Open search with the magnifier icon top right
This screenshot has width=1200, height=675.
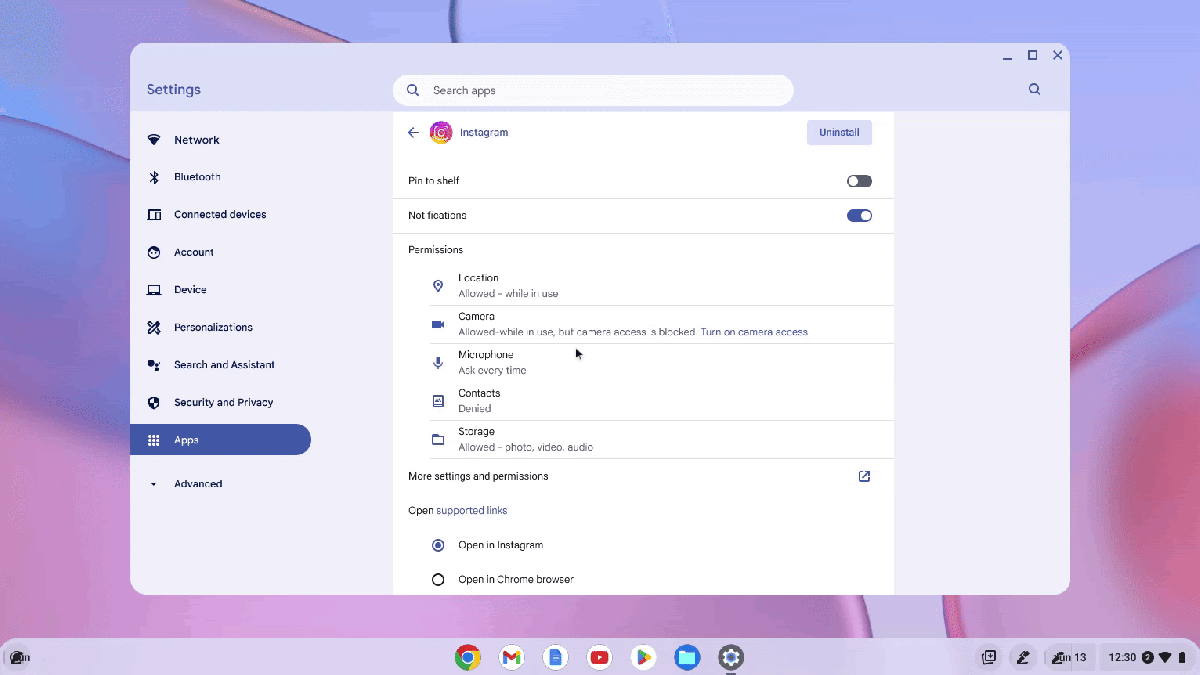tap(1034, 89)
